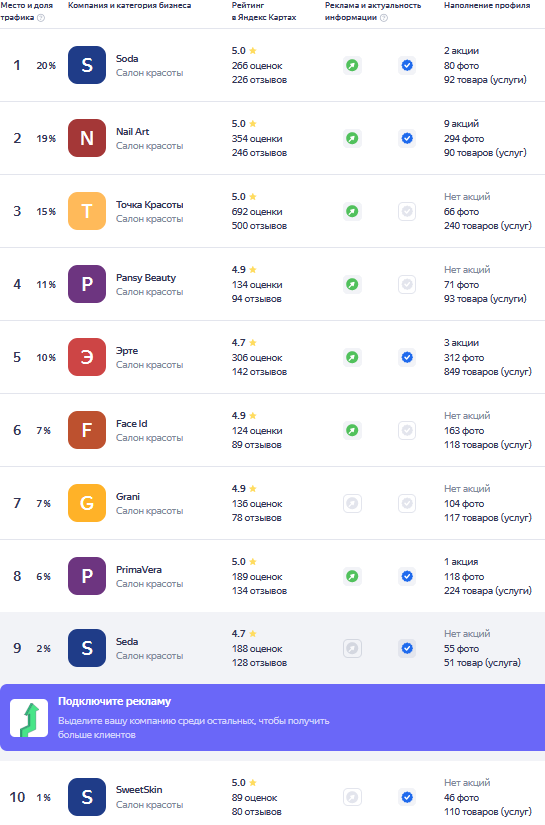Click the help icon beside "информации" header
This screenshot has height=825, width=545.
click(384, 17)
